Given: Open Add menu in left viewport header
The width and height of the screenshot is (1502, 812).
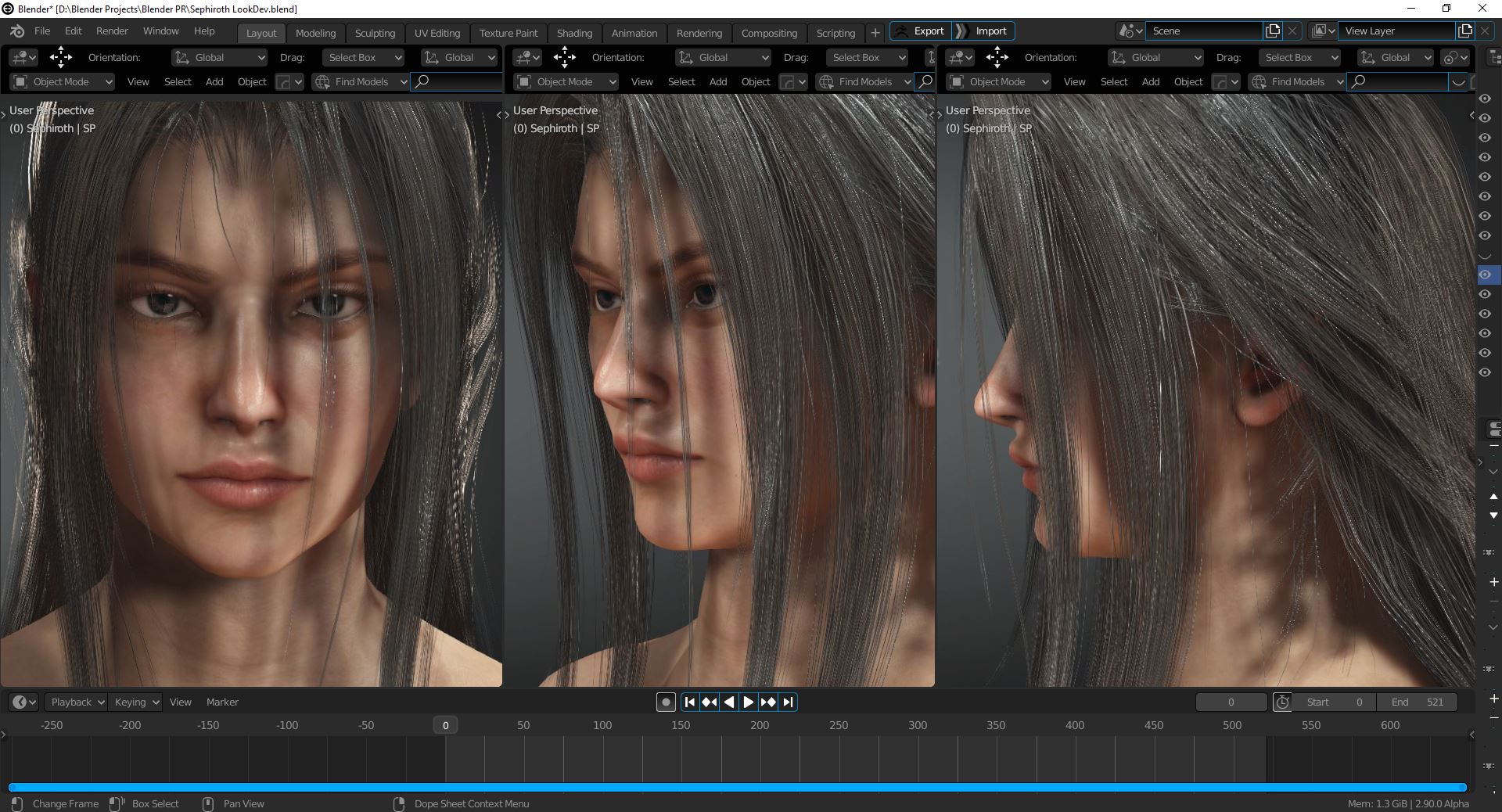Looking at the screenshot, I should click(x=214, y=81).
